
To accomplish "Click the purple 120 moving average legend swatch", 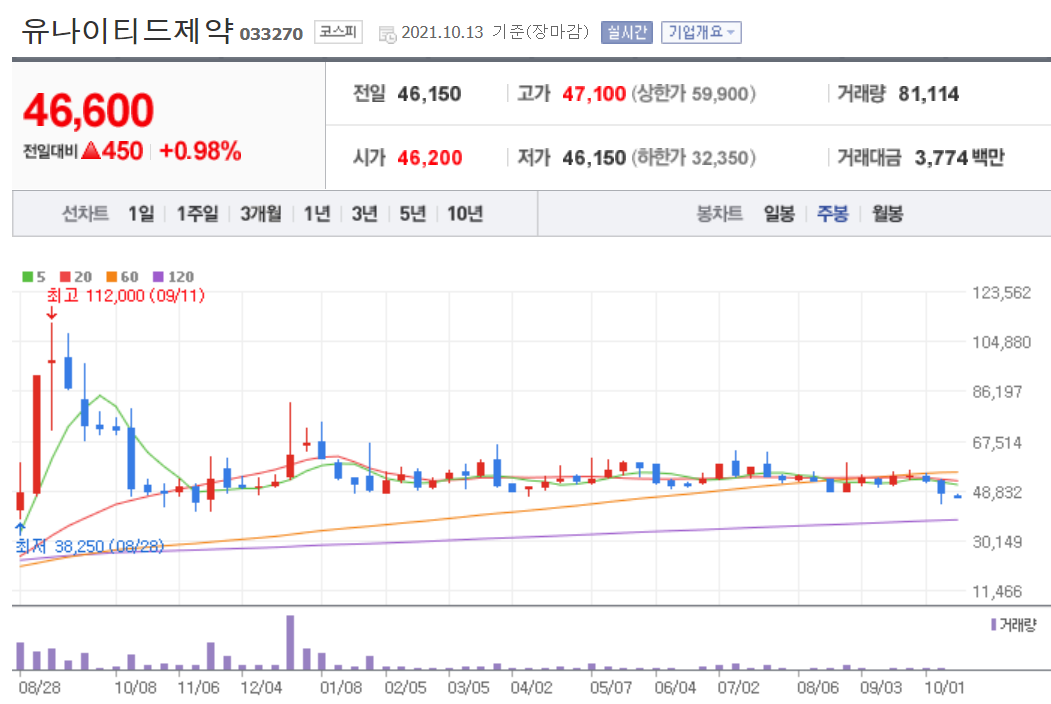I will [x=158, y=277].
